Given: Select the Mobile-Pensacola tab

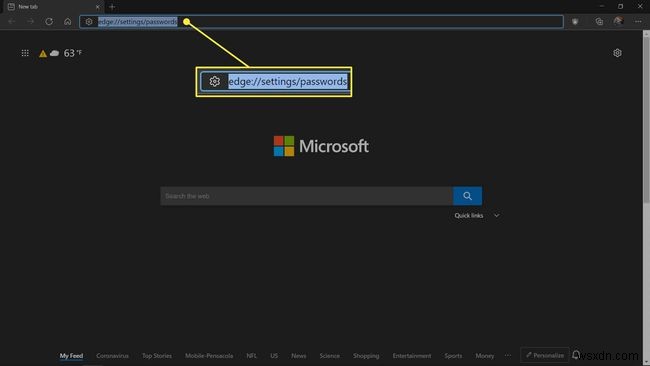Looking at the screenshot, I should tap(209, 356).
